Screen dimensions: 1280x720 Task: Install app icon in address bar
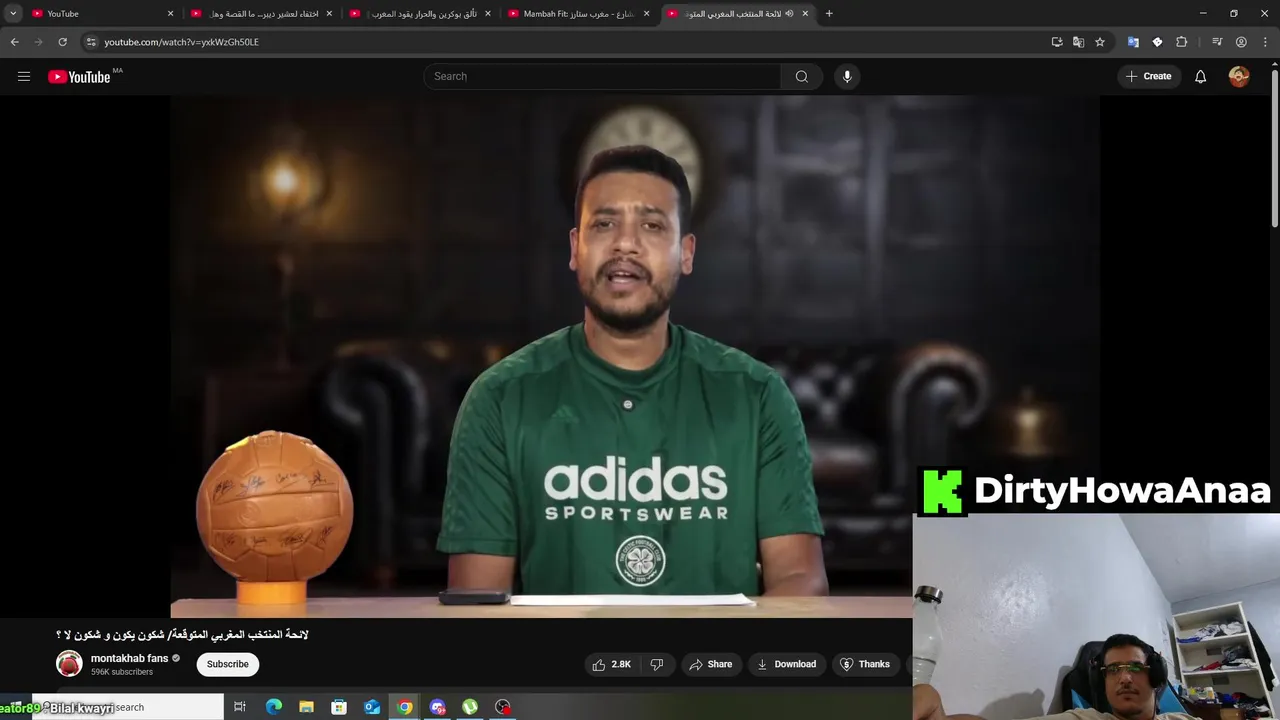1057,42
